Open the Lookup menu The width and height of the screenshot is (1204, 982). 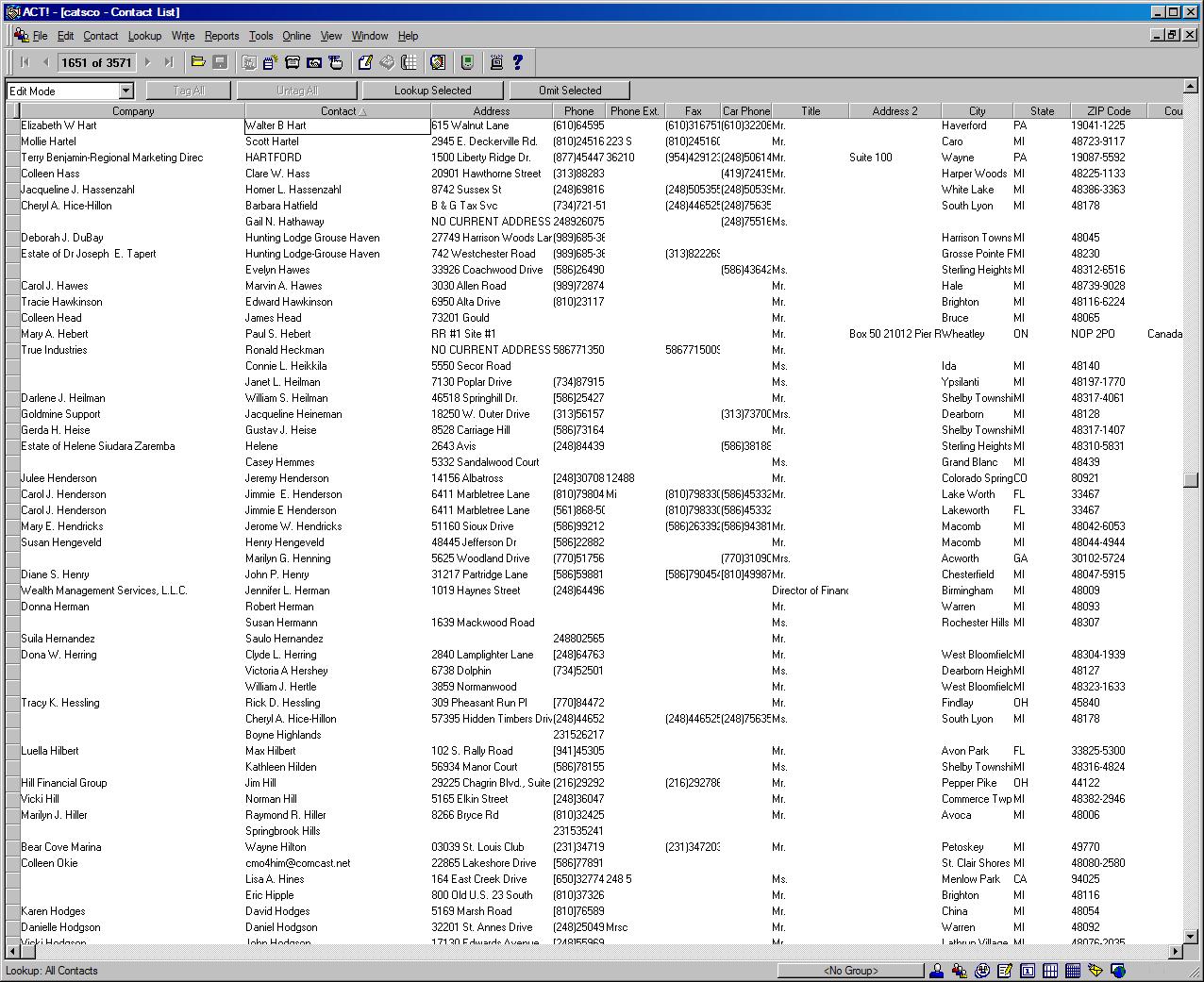click(x=144, y=36)
